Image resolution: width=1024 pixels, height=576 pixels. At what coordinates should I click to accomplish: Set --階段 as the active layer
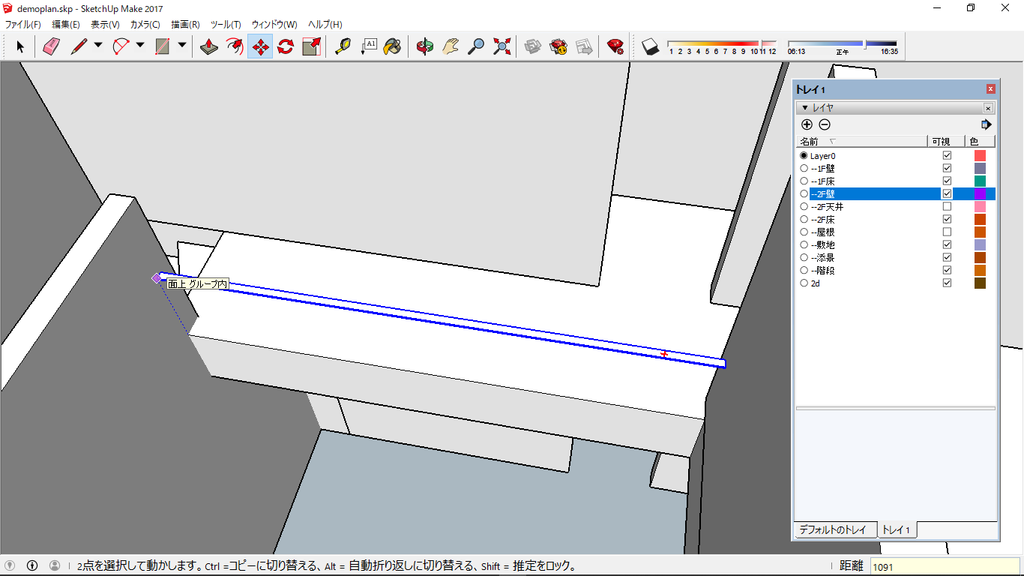tap(804, 270)
